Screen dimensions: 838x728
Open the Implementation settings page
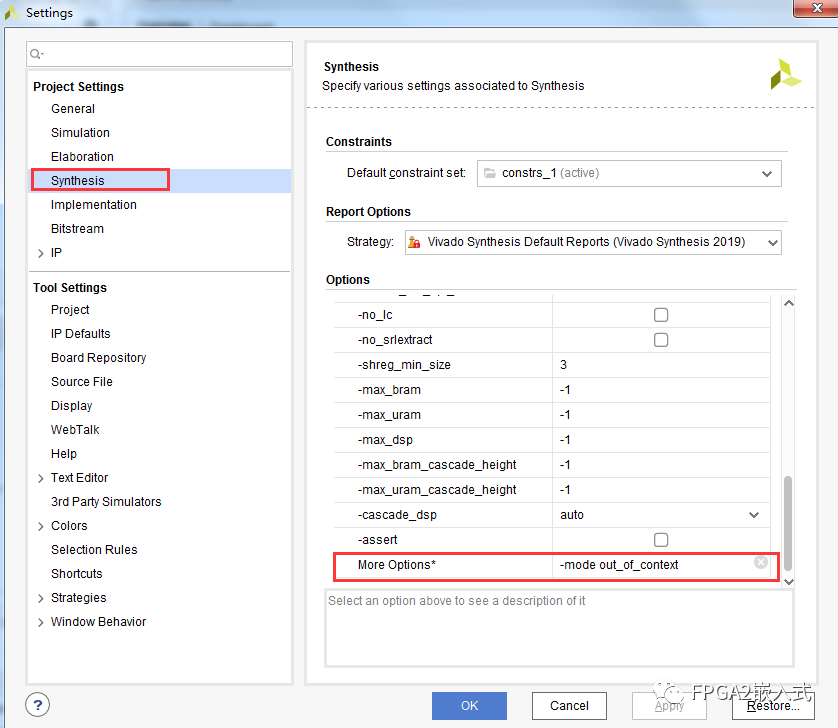[x=94, y=205]
